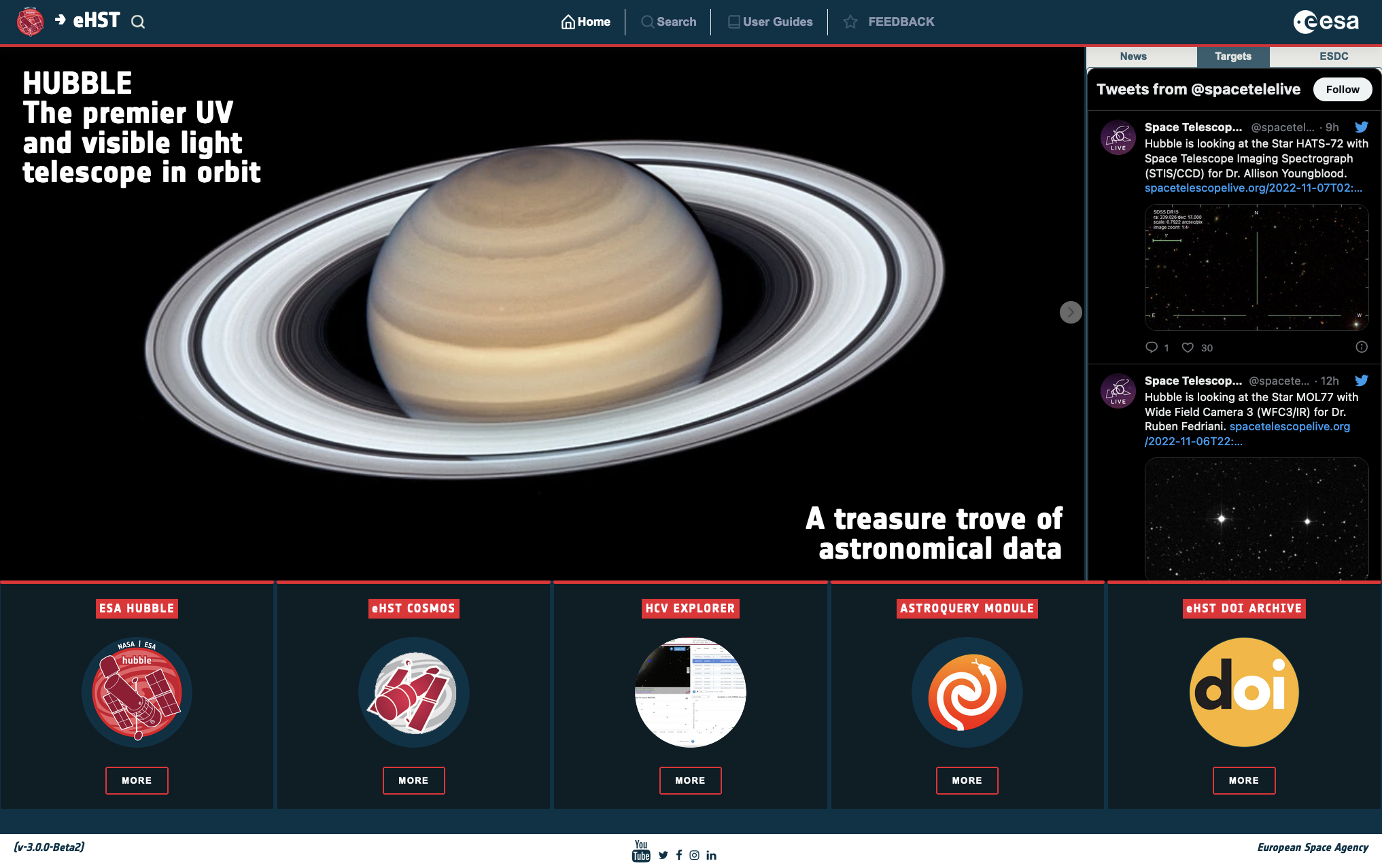Screen dimensions: 1382x868
Task: Click the Hubble mission logo in header
Action: click(x=30, y=22)
